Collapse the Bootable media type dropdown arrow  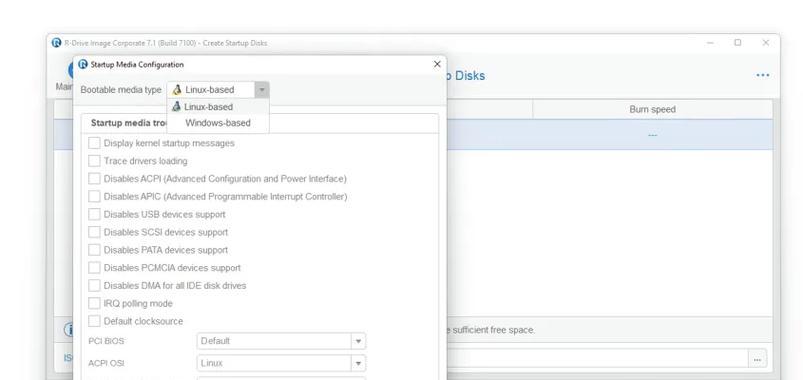[x=262, y=90]
